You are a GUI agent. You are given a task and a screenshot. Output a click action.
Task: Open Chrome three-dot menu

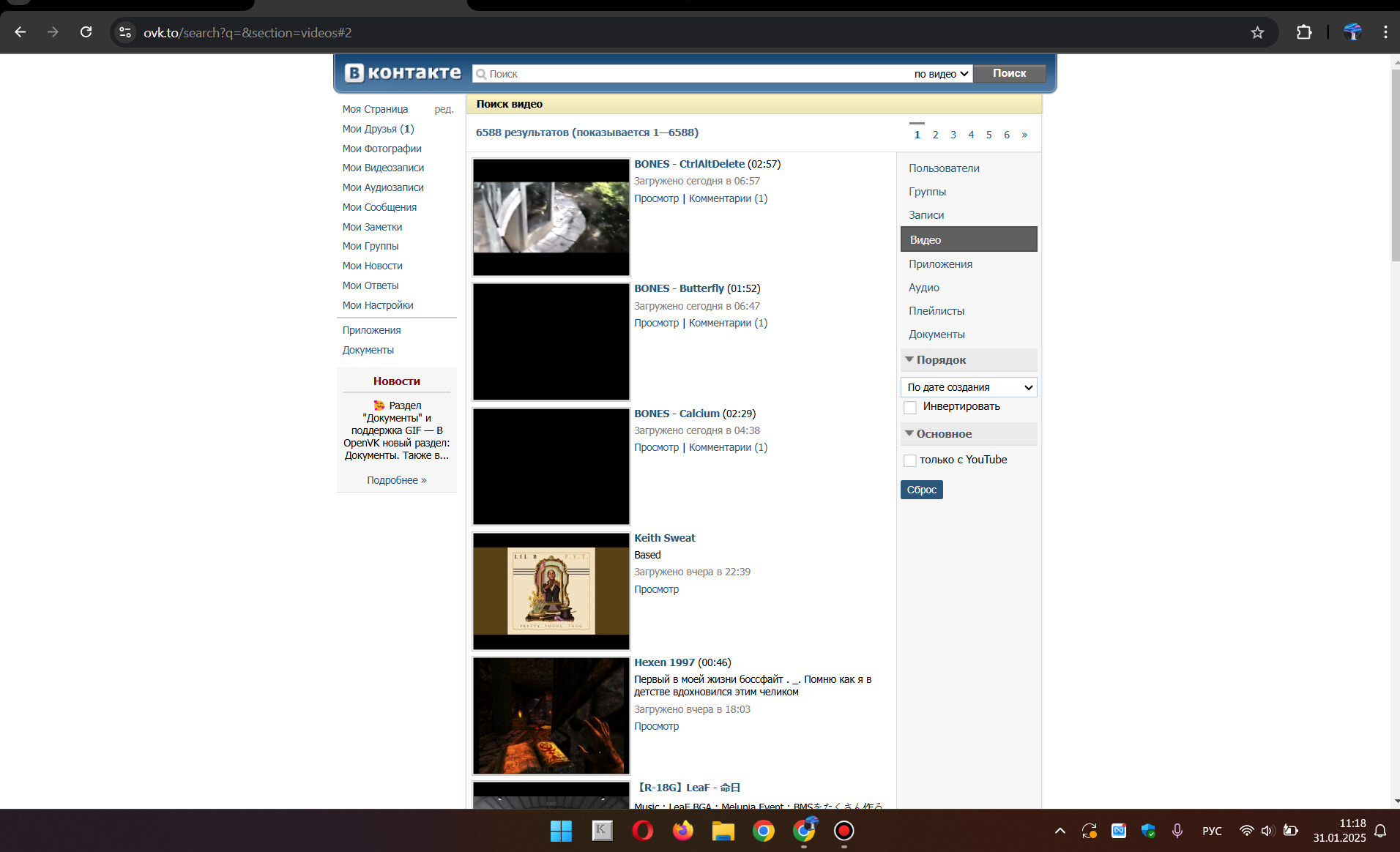coord(1385,32)
